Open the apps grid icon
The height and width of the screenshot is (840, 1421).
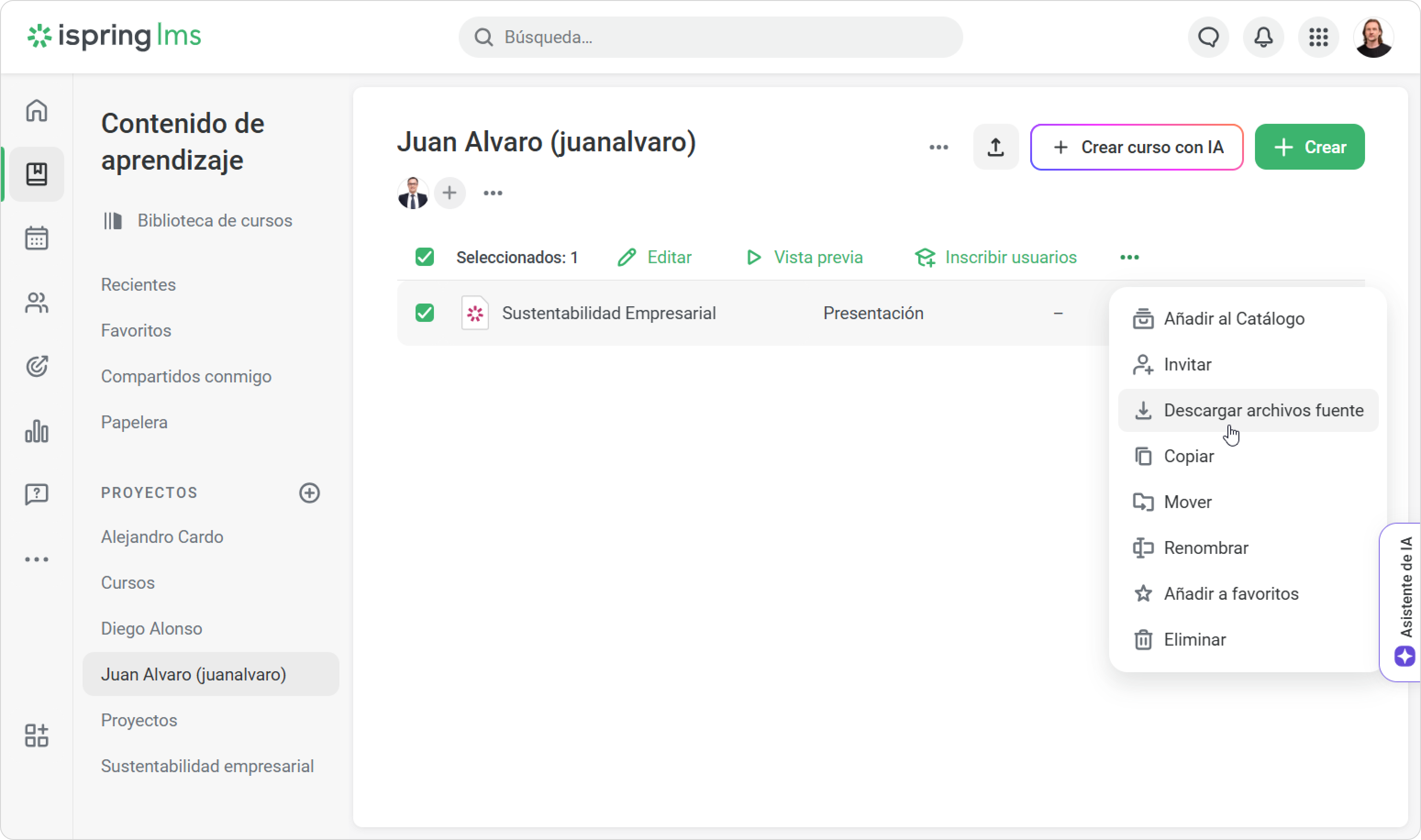click(x=1318, y=37)
